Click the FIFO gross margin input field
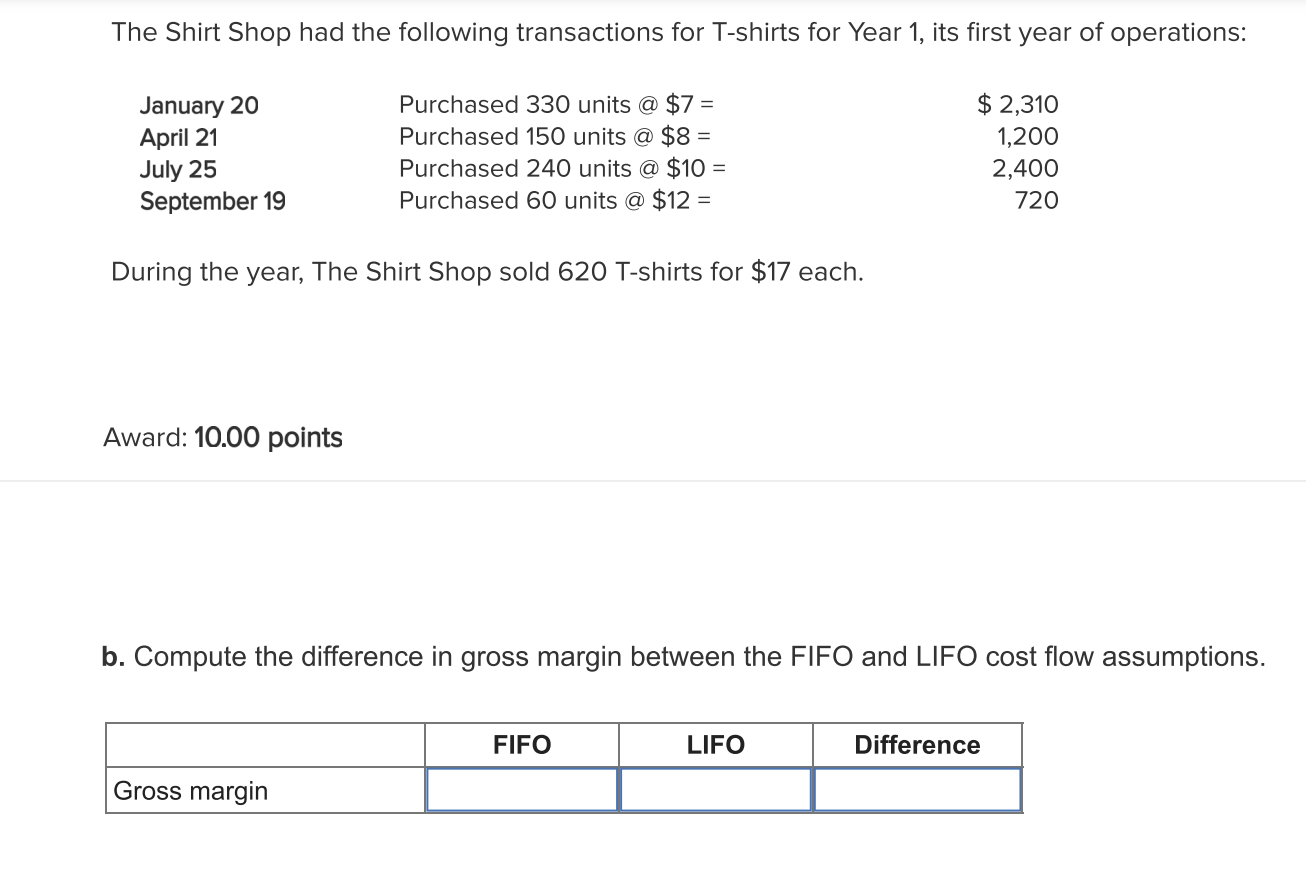This screenshot has height=872, width=1306. (x=521, y=790)
